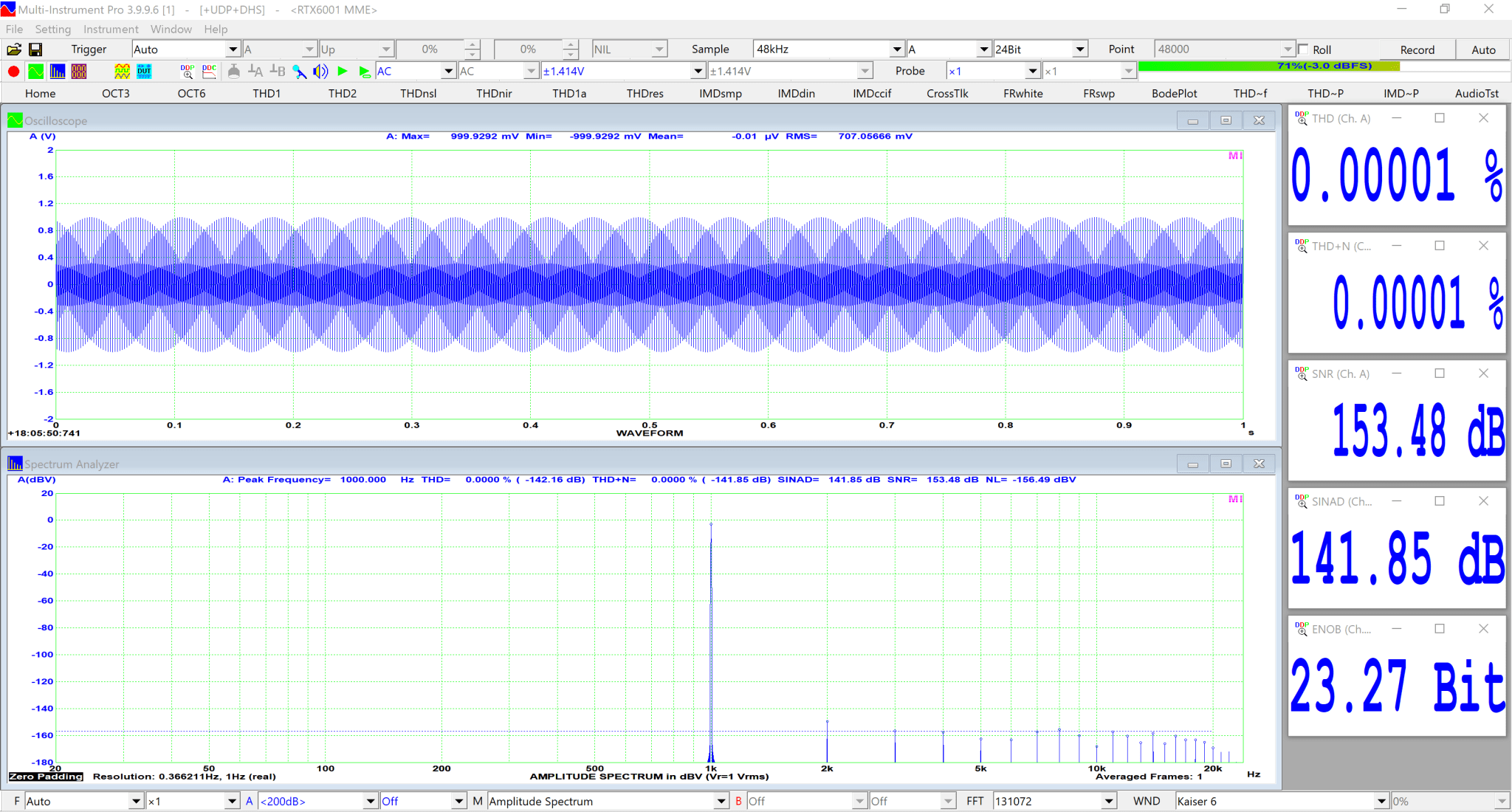Click the green play-with-loop icon
The width and height of the screenshot is (1512, 812).
point(364,72)
